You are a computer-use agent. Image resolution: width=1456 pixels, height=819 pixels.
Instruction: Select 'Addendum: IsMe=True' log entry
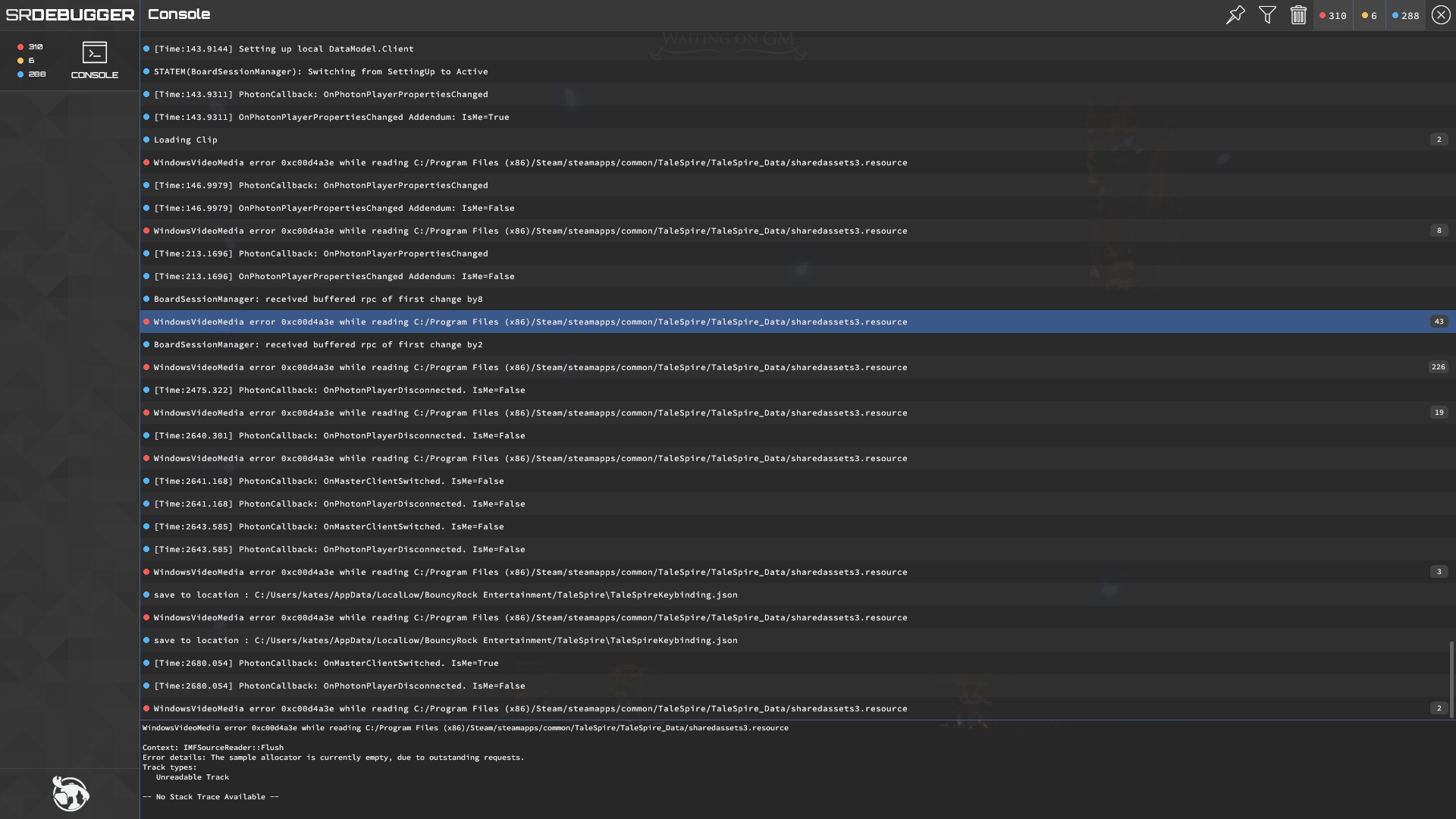(x=796, y=117)
